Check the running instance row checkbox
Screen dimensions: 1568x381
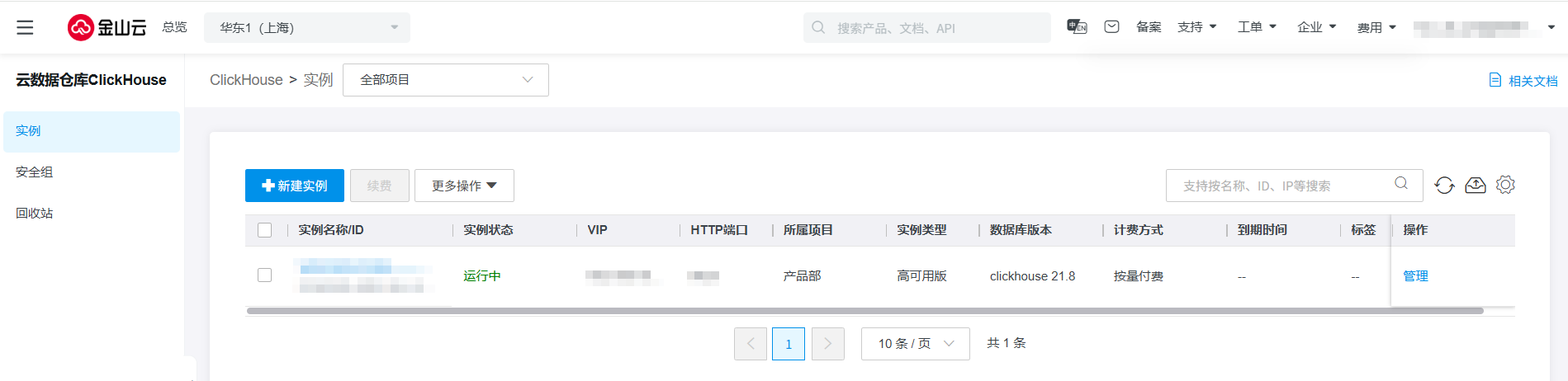pos(264,275)
